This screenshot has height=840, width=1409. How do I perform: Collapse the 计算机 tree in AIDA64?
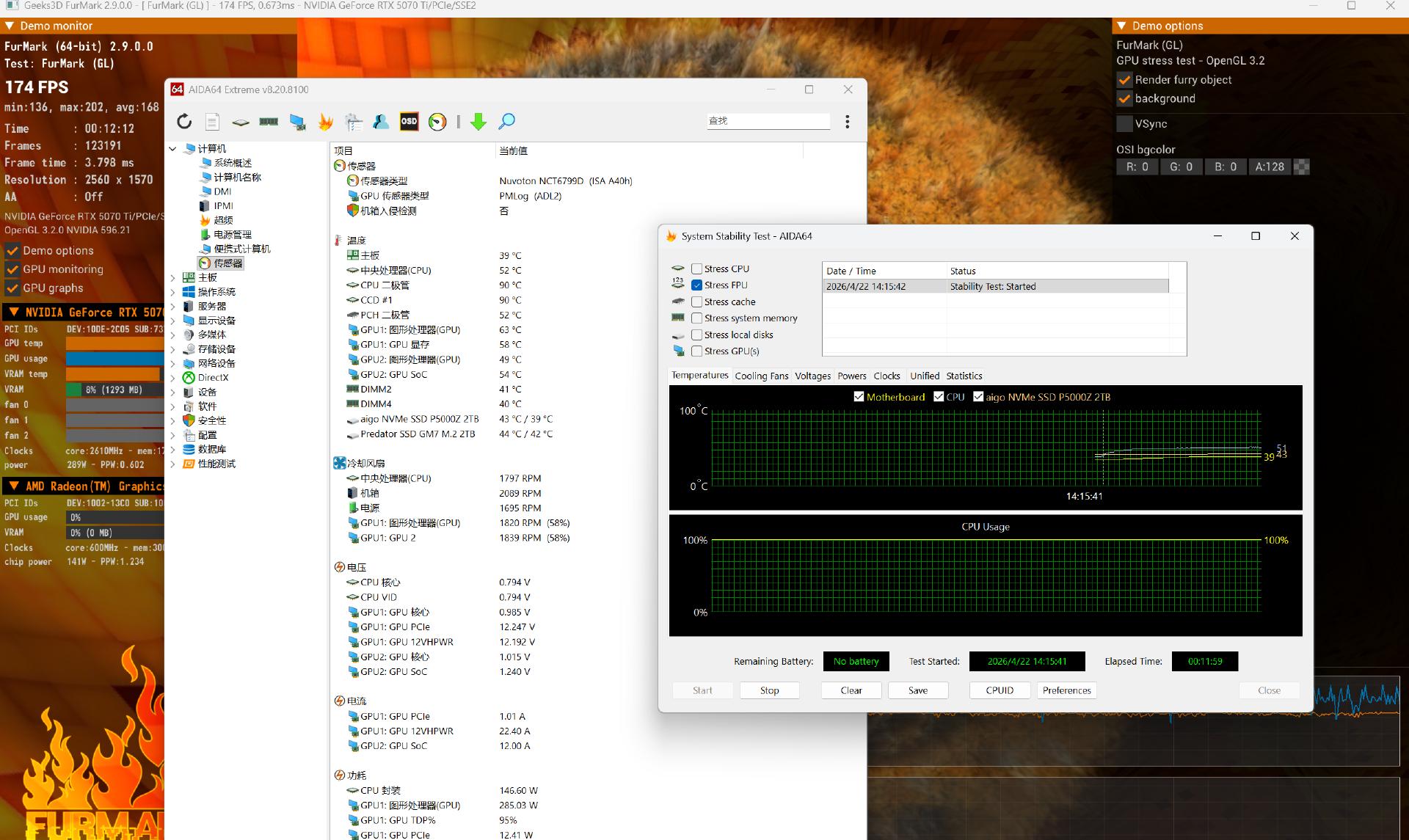tap(173, 148)
